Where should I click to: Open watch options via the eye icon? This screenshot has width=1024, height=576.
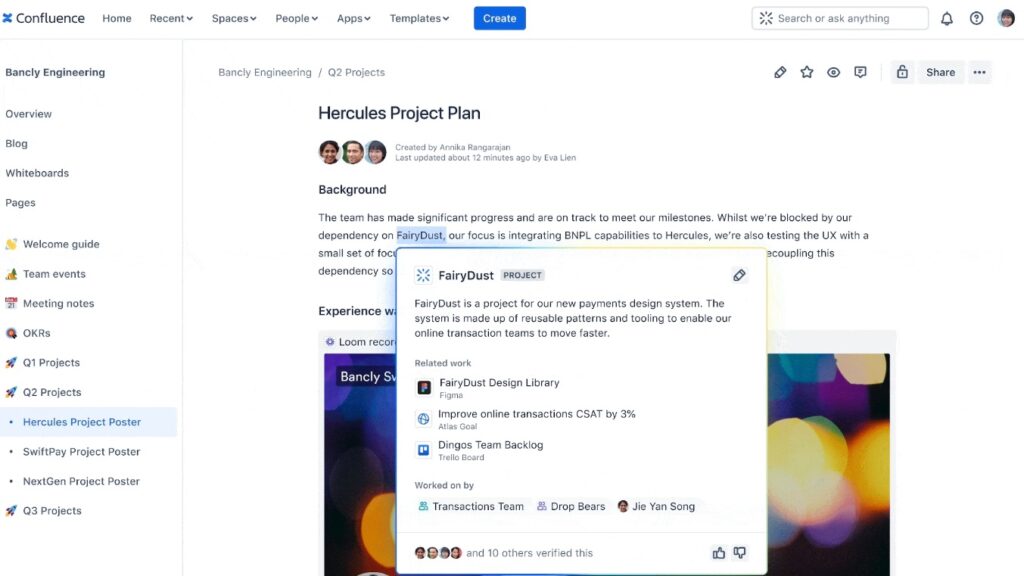[833, 72]
